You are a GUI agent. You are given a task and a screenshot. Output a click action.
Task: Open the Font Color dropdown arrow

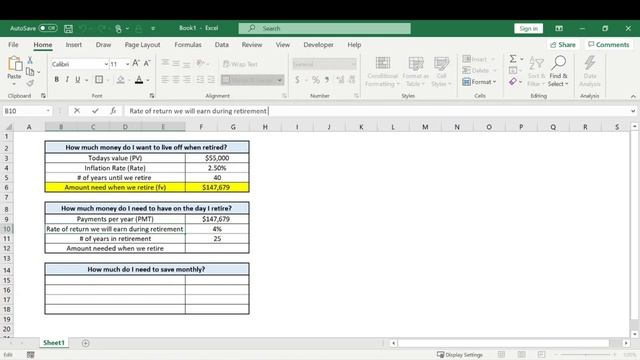tap(148, 80)
